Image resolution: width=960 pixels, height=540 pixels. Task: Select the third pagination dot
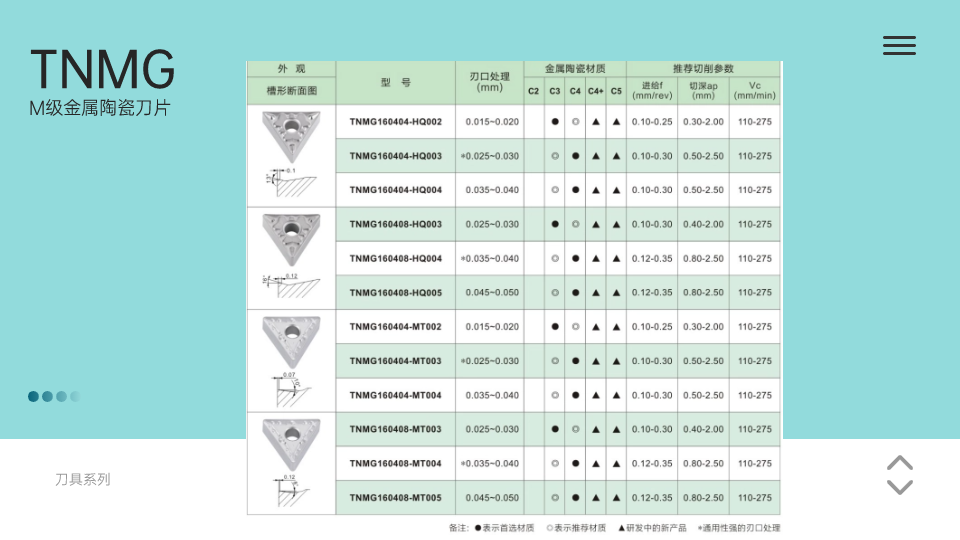[61, 396]
